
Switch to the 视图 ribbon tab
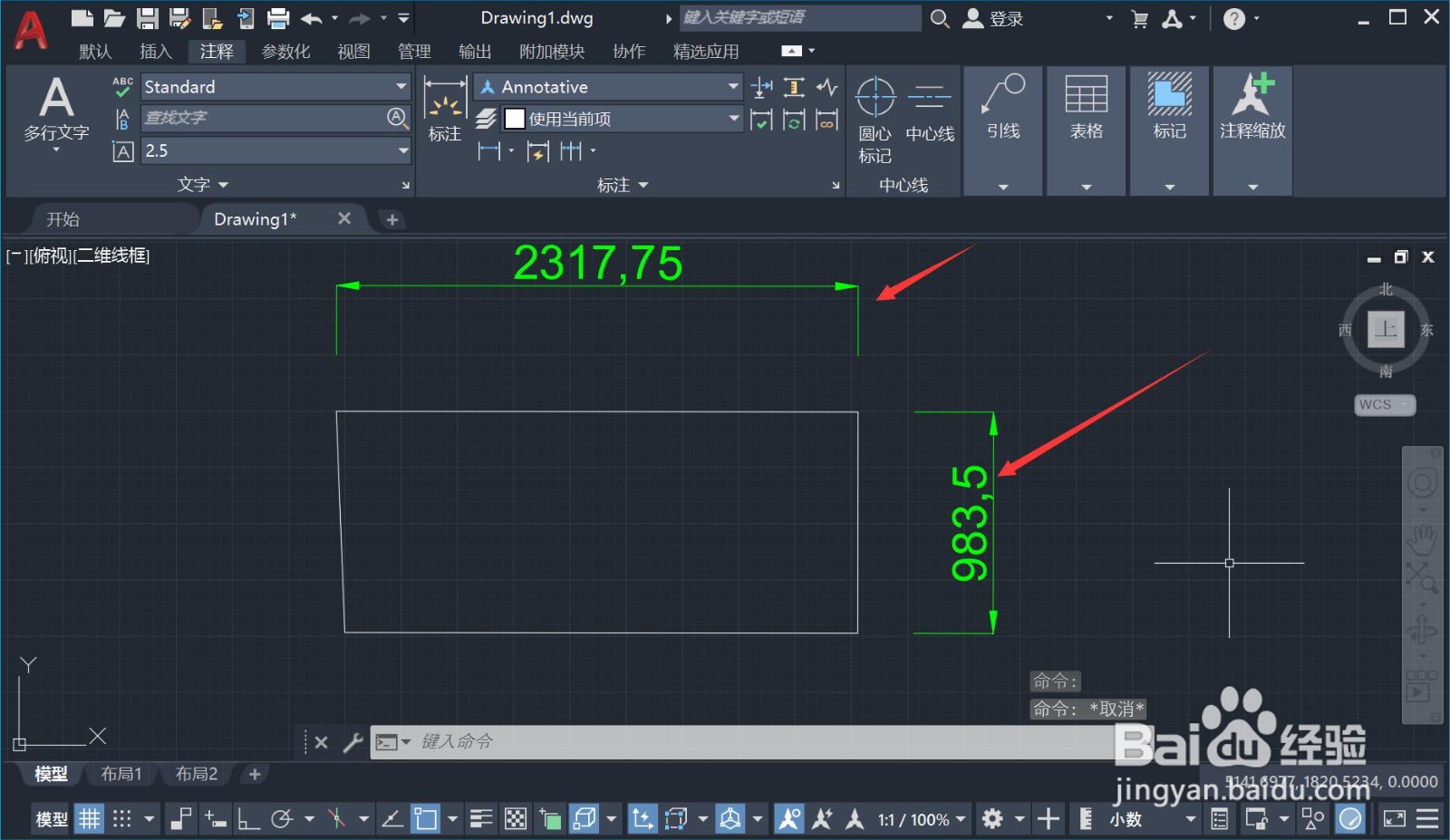[353, 52]
